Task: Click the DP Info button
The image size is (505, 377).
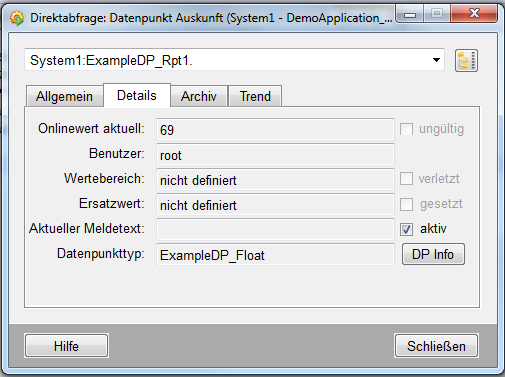Action: click(433, 254)
